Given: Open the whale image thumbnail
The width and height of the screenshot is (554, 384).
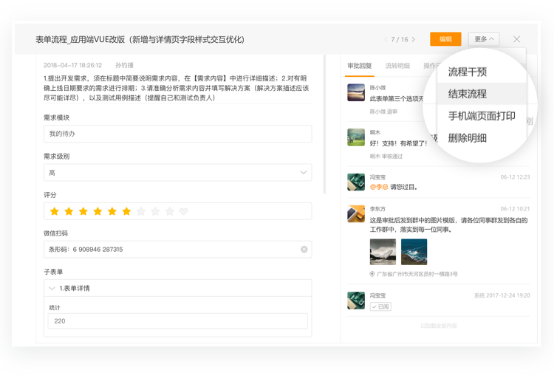Looking at the screenshot, I should [383, 252].
